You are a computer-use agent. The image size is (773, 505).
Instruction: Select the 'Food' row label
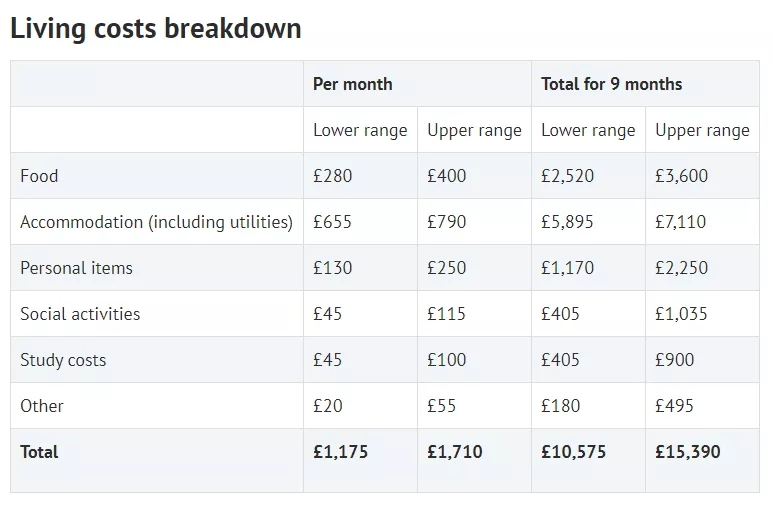[x=39, y=176]
